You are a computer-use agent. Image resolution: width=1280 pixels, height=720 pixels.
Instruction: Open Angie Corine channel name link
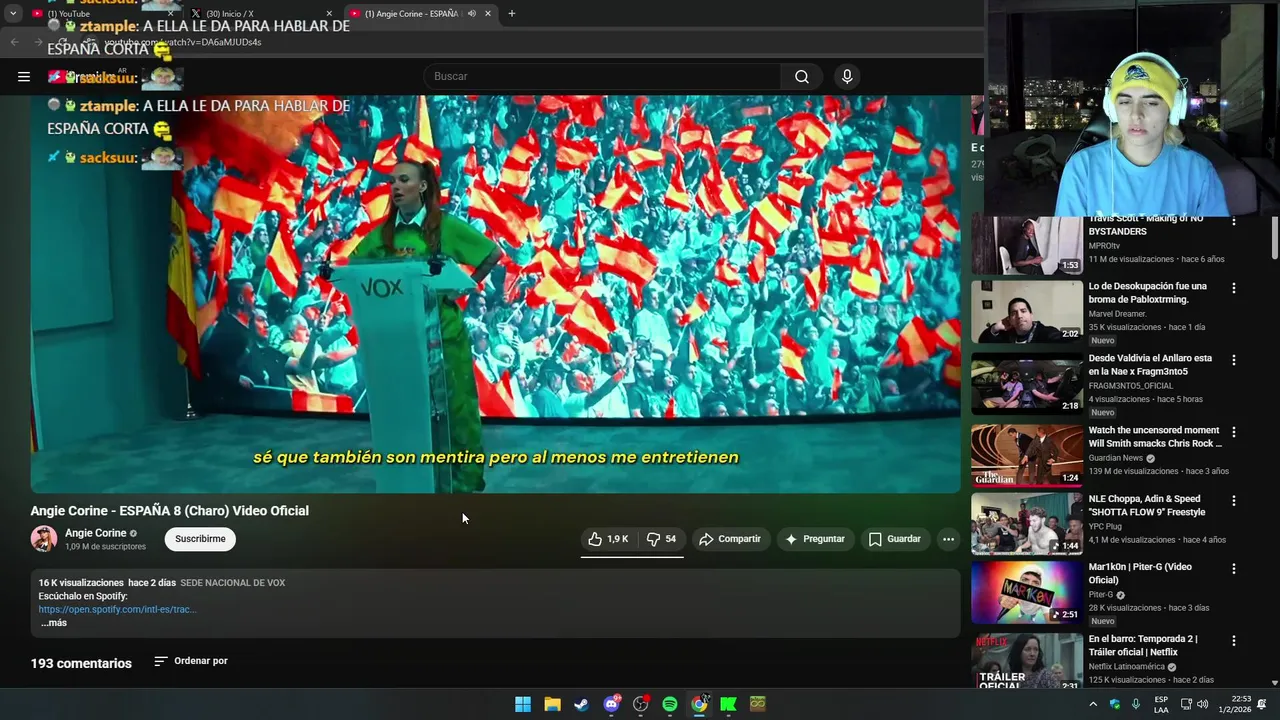pyautogui.click(x=96, y=533)
